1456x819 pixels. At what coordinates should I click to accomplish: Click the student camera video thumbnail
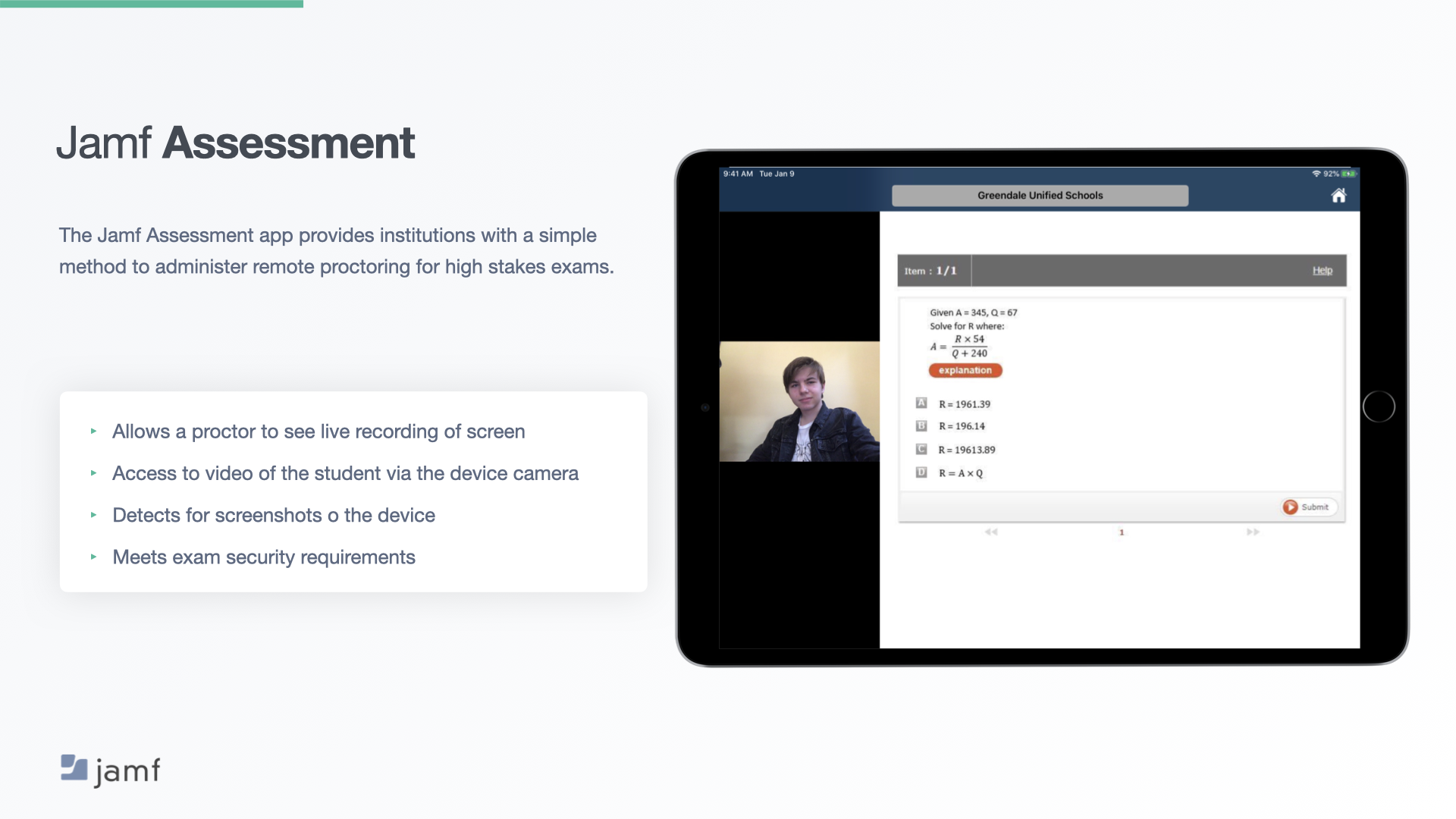tap(799, 401)
